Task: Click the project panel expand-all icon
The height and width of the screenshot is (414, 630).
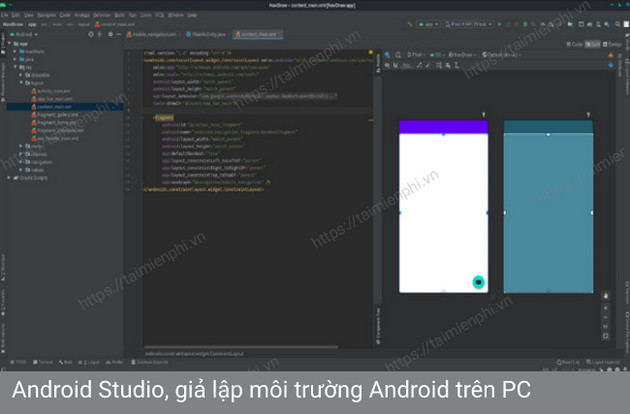Action: [x=100, y=35]
